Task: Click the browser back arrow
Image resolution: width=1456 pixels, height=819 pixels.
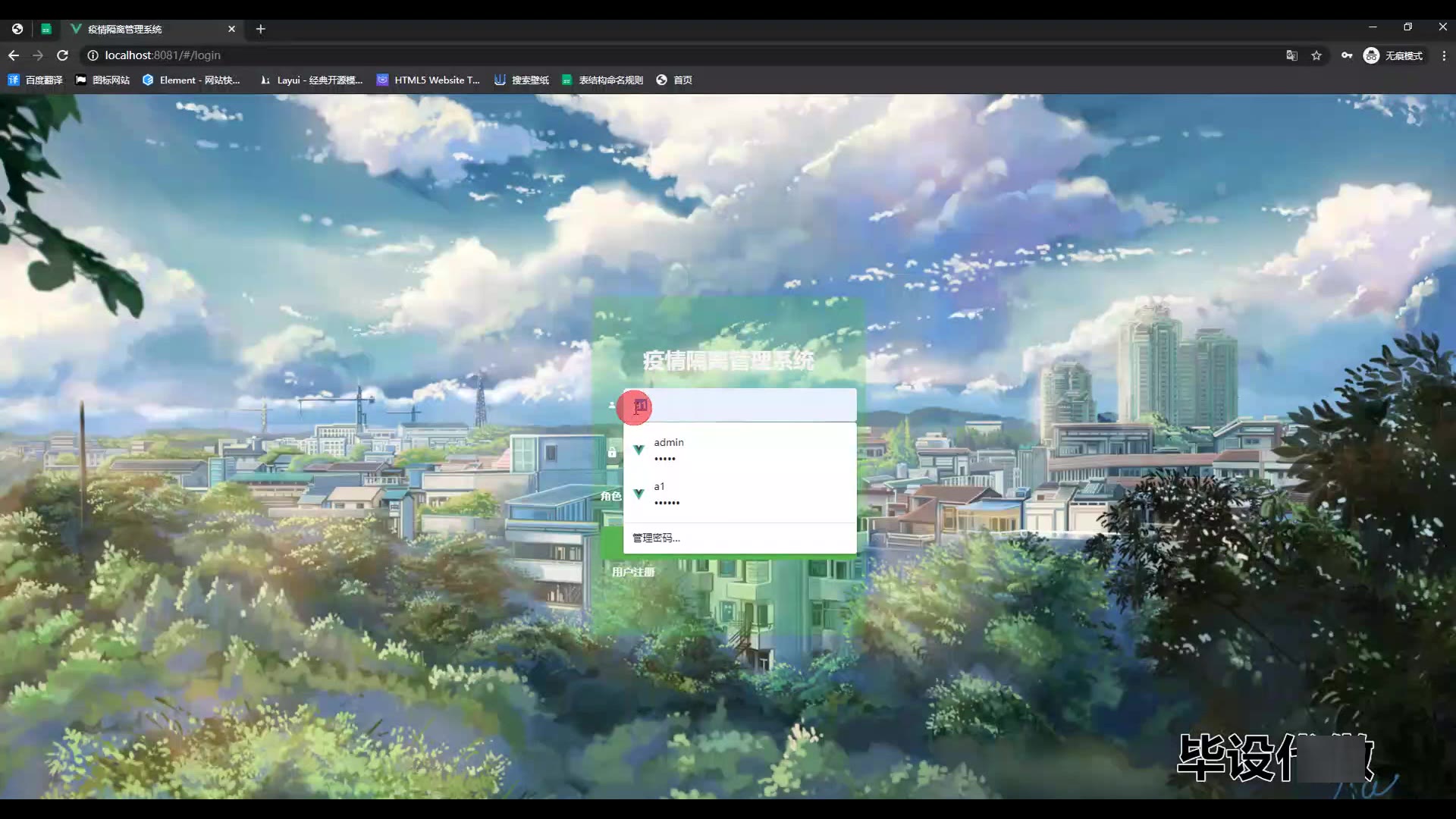Action: pos(14,55)
